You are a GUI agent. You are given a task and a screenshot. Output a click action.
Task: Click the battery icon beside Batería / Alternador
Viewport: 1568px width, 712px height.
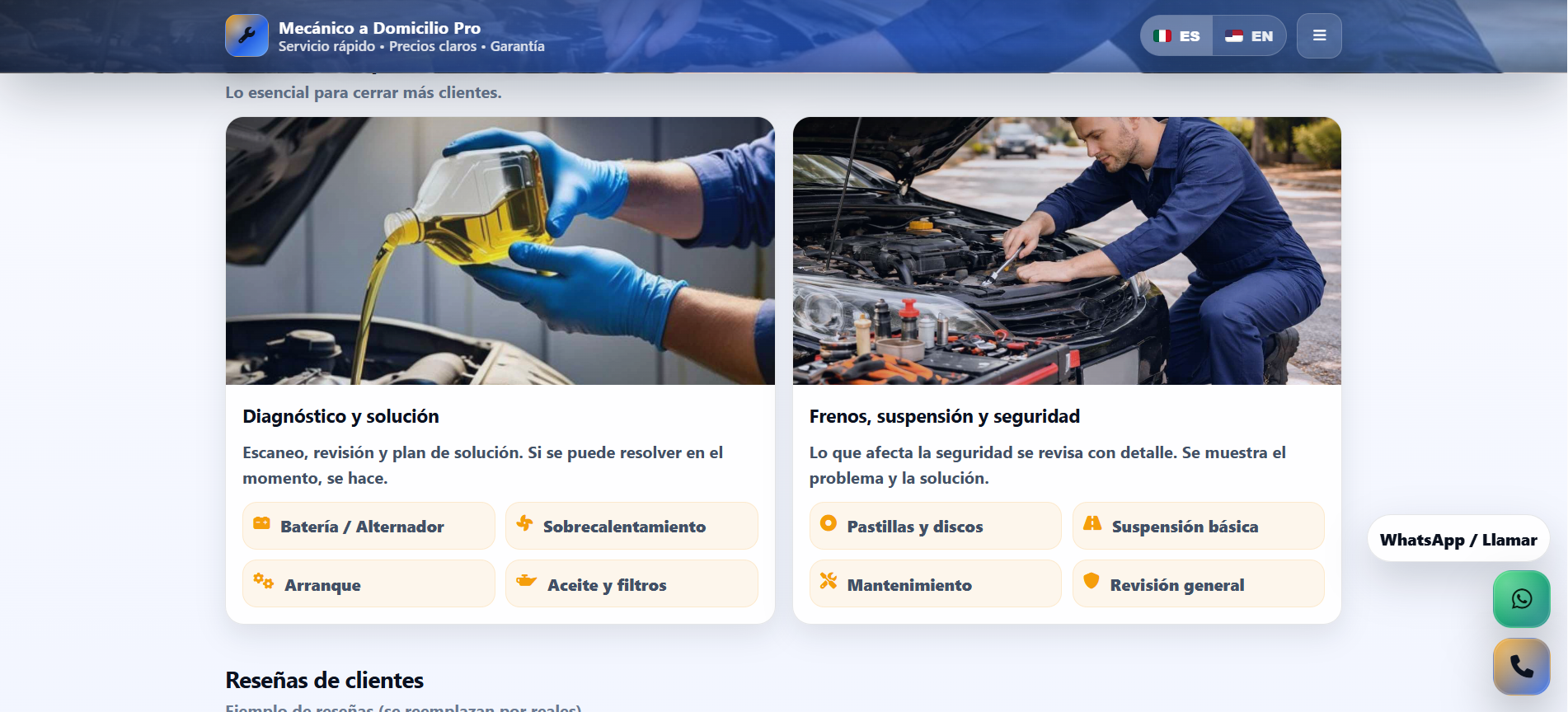(x=262, y=523)
